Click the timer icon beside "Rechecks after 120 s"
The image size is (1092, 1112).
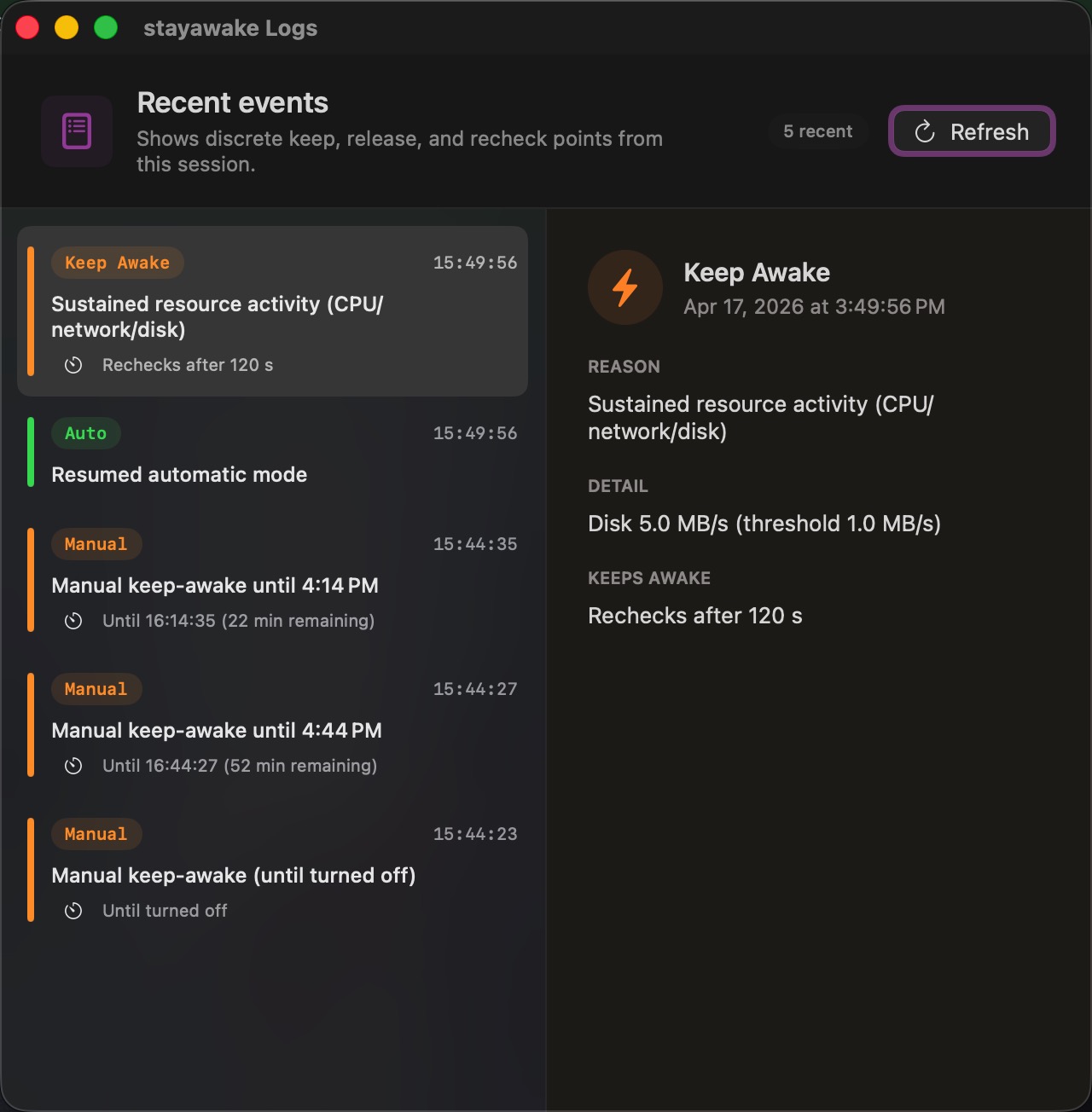pyautogui.click(x=73, y=365)
